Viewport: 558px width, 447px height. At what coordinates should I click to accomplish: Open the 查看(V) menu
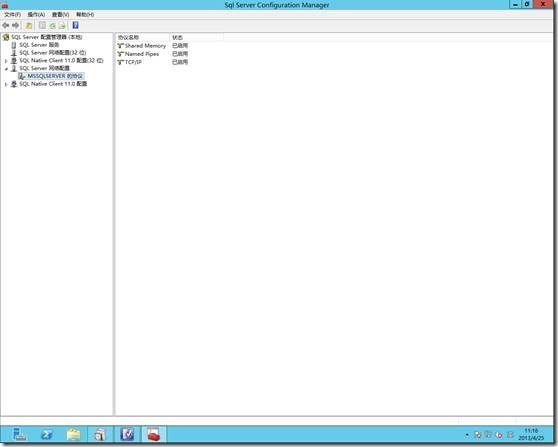point(60,15)
